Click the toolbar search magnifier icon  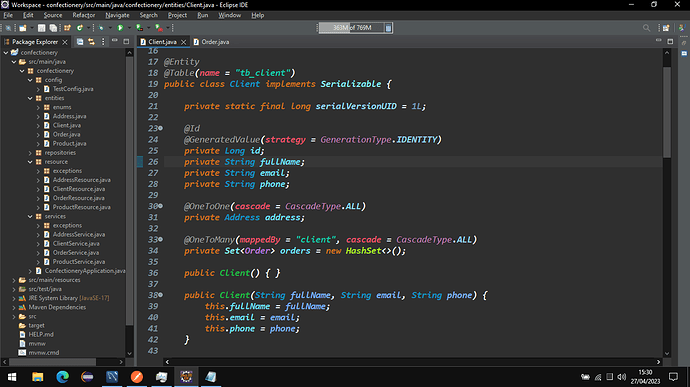coord(646,28)
